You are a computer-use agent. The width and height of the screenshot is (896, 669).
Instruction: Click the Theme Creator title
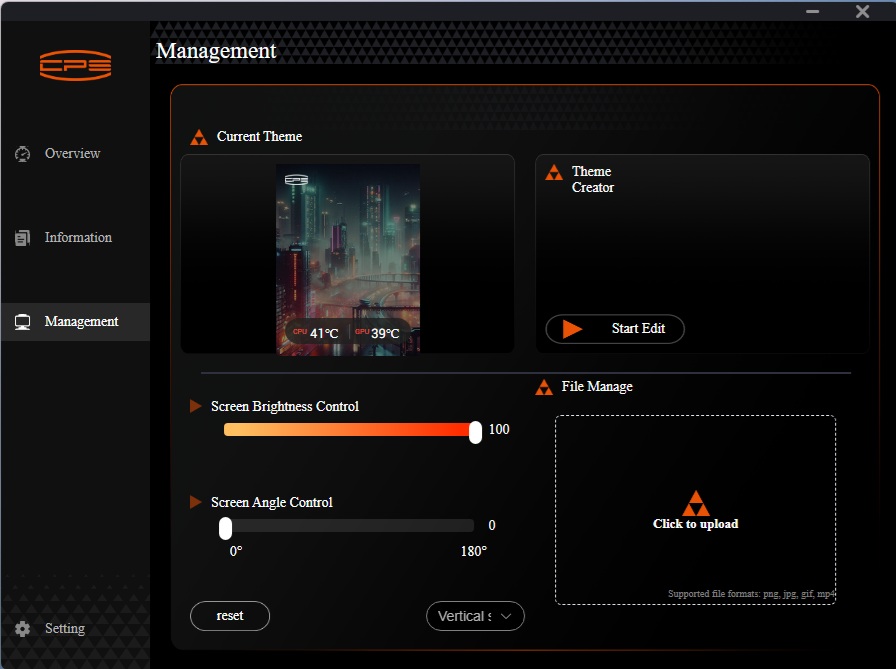(593, 179)
